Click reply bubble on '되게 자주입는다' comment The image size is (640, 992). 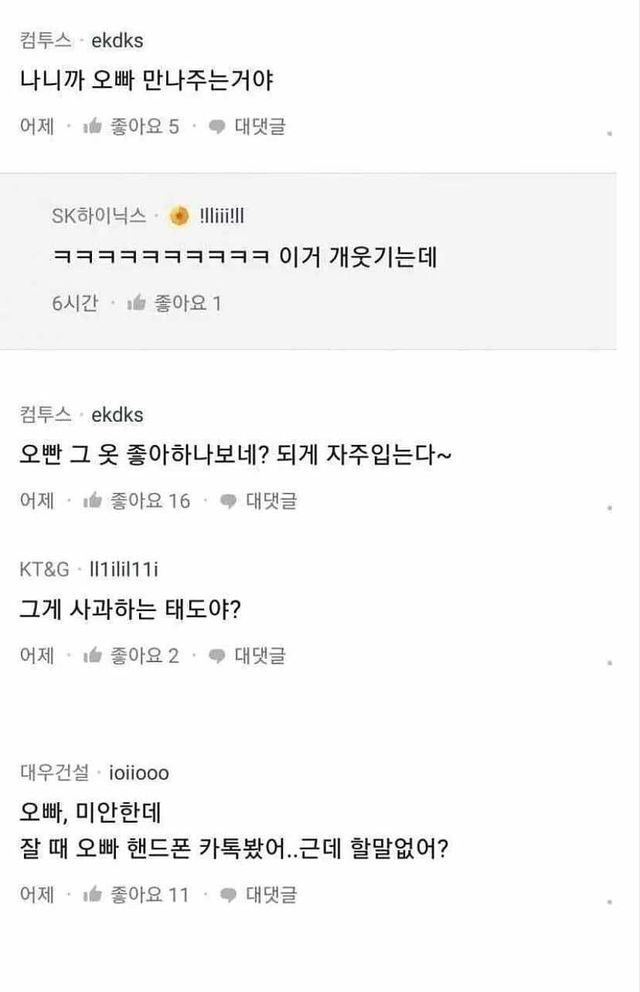pyautogui.click(x=228, y=501)
